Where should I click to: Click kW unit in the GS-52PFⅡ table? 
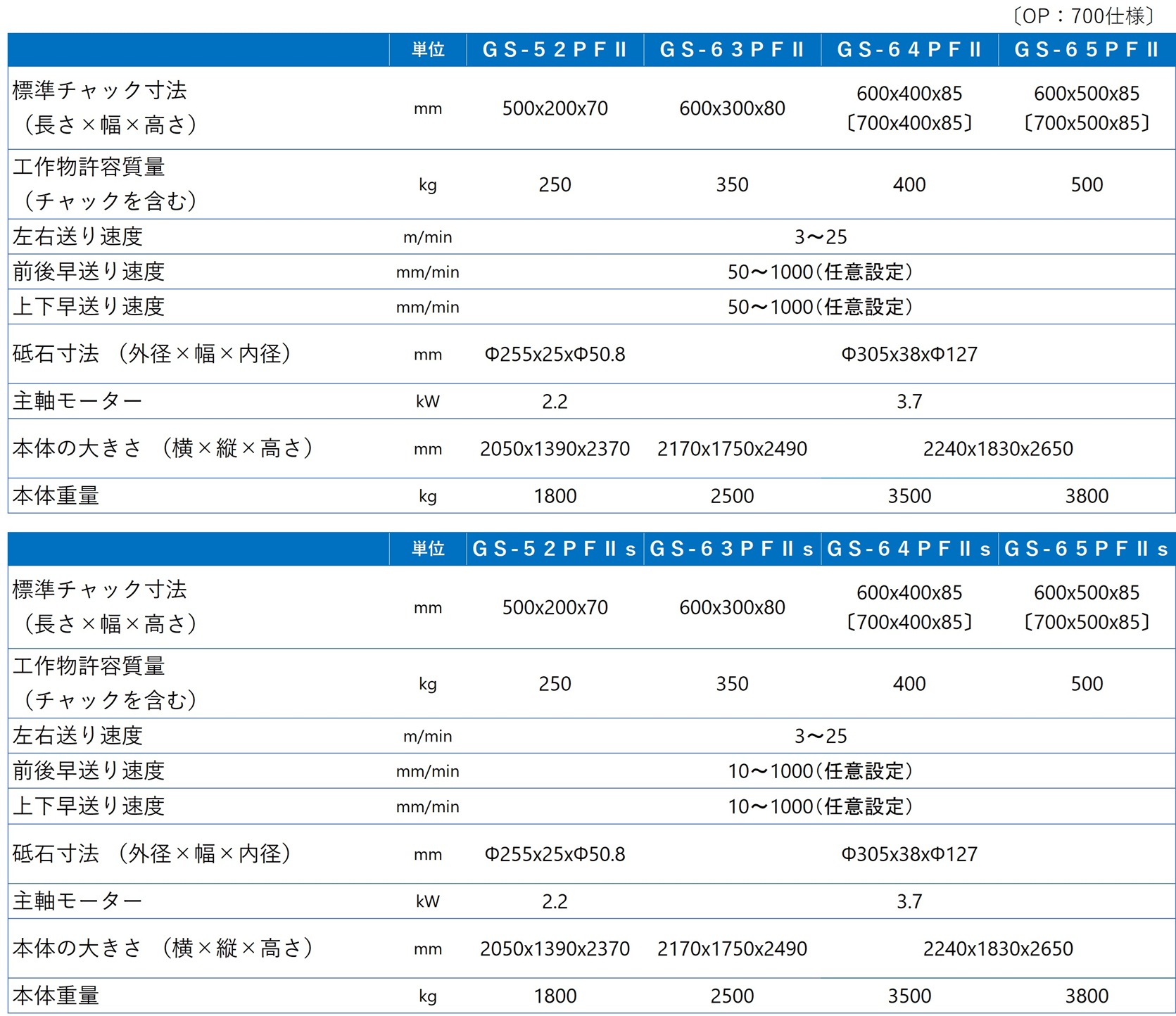428,402
